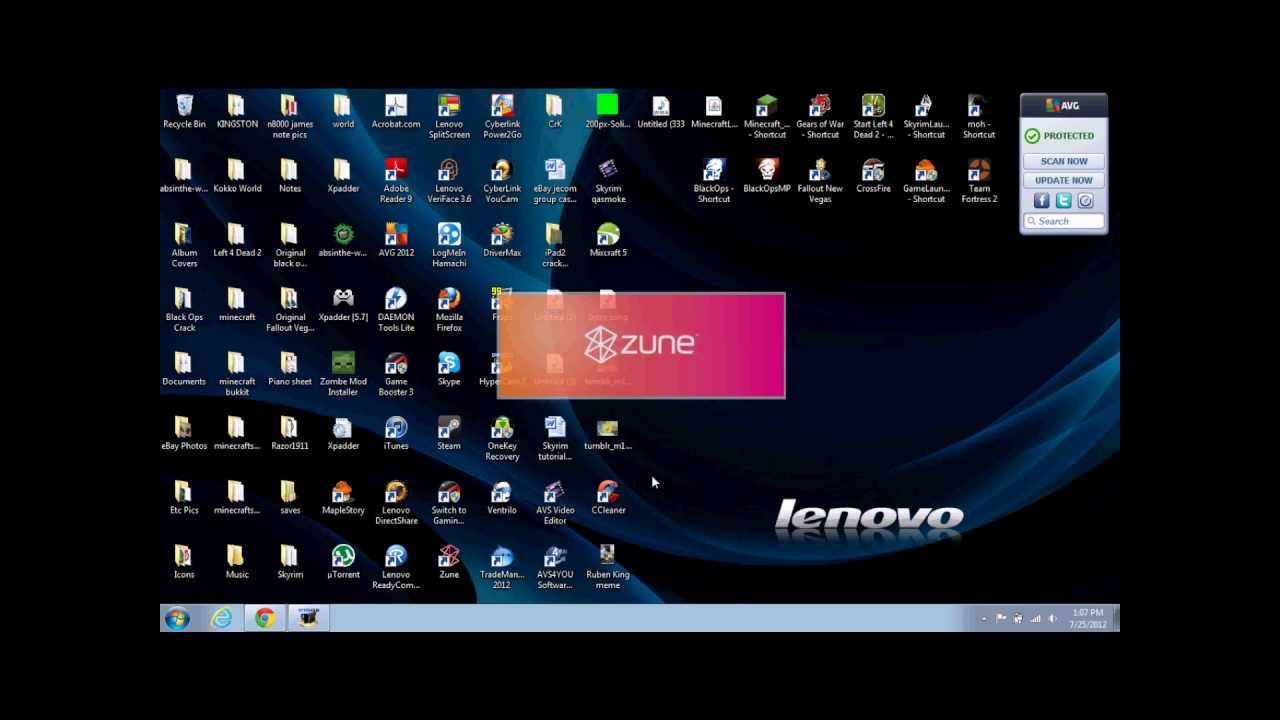Open the KINGSTON folder

(x=237, y=112)
